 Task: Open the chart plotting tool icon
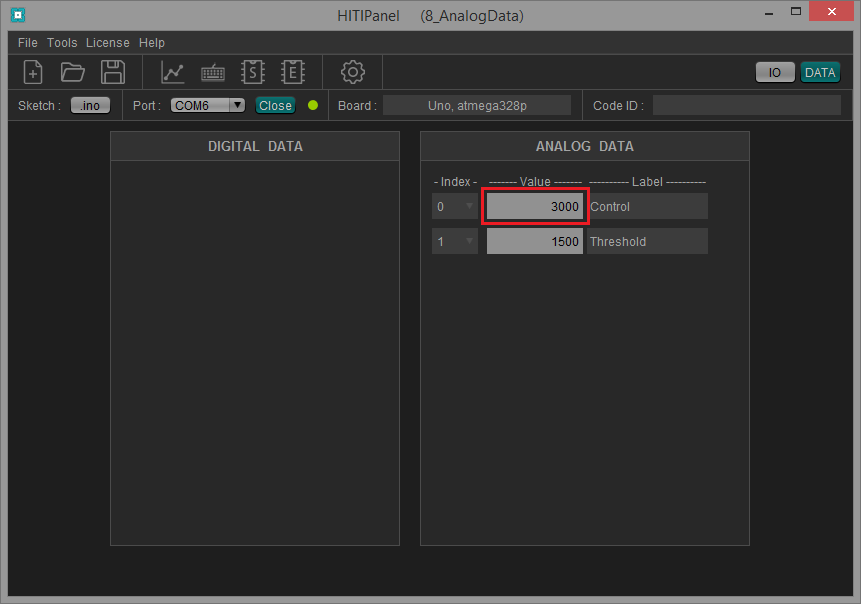point(172,72)
